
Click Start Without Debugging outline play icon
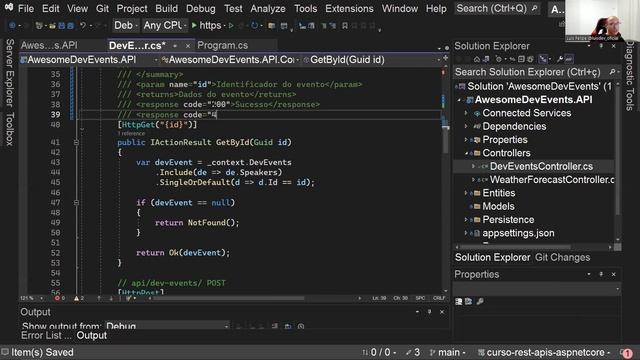pyautogui.click(x=231, y=25)
